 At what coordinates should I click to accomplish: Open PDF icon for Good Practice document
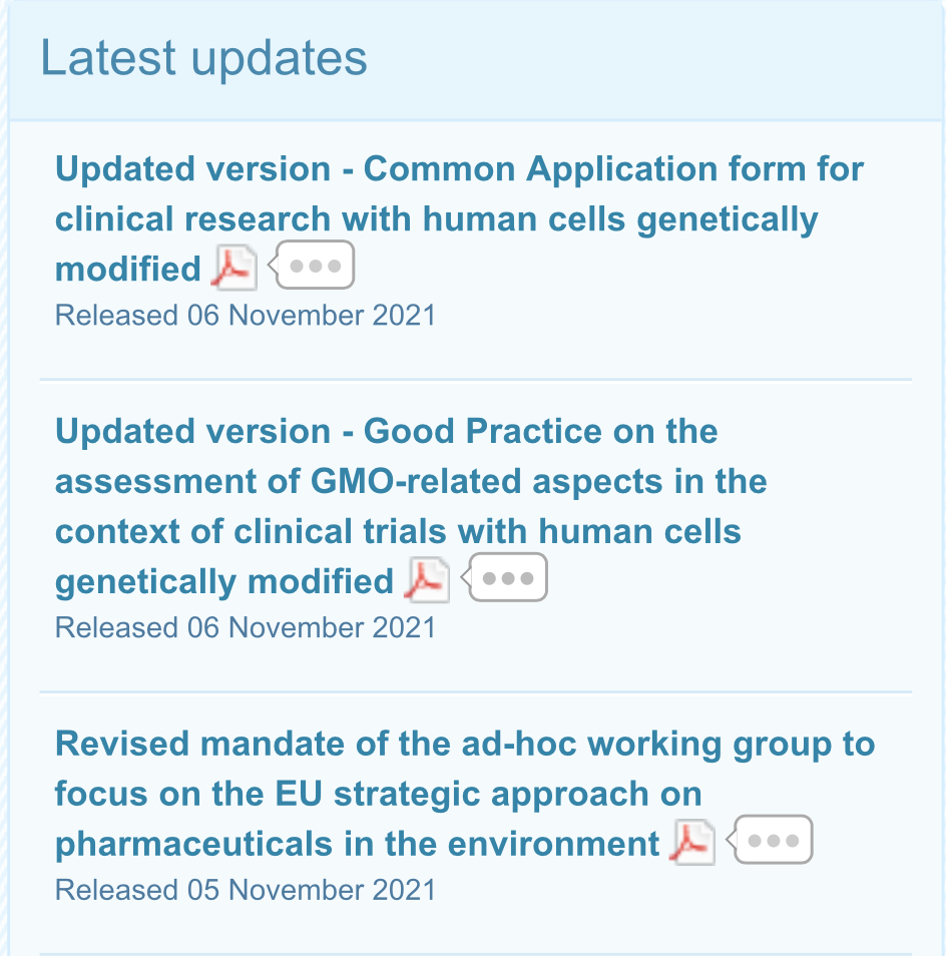(427, 580)
